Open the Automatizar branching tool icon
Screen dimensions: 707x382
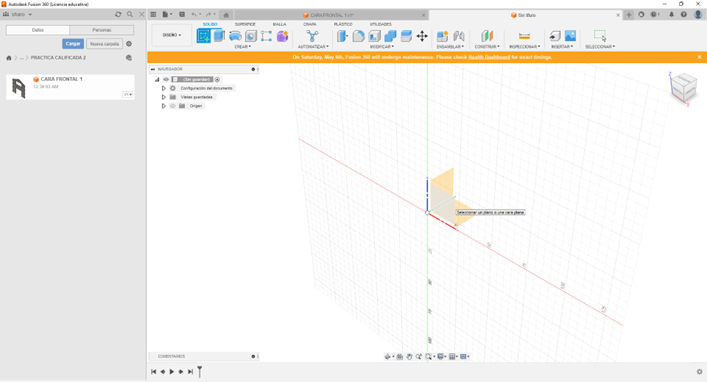(x=312, y=36)
